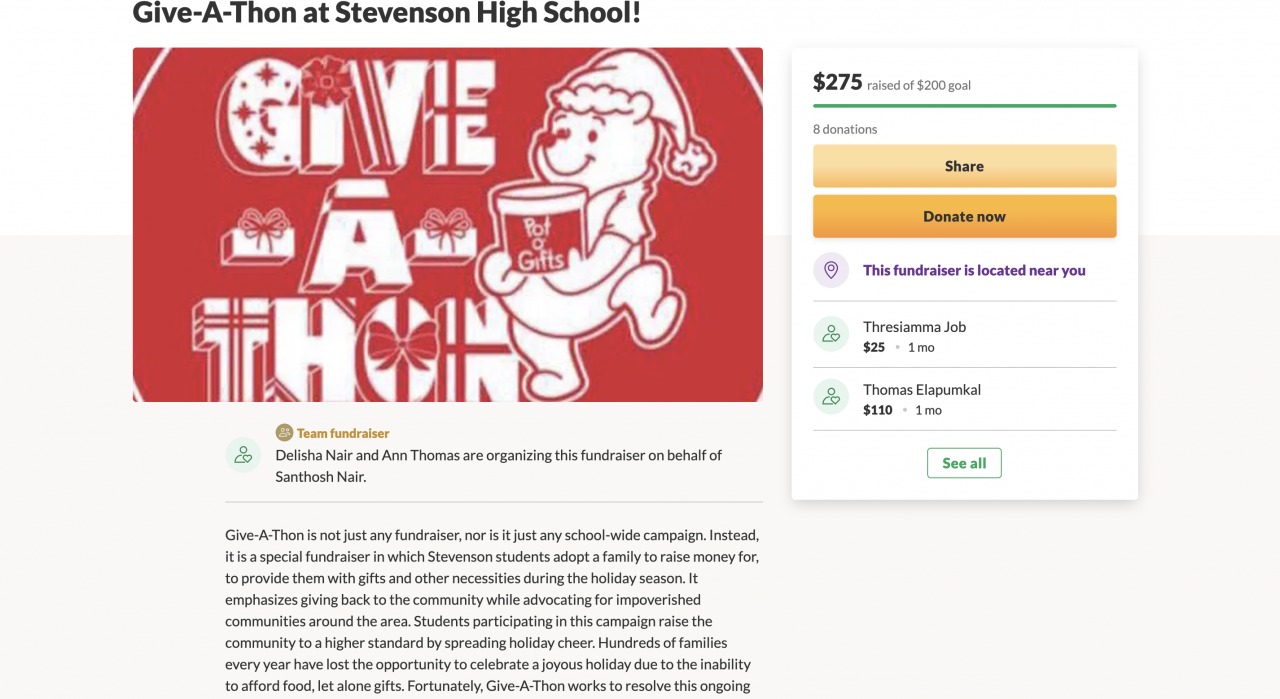
Task: Open the See all donations list
Action: tap(964, 463)
